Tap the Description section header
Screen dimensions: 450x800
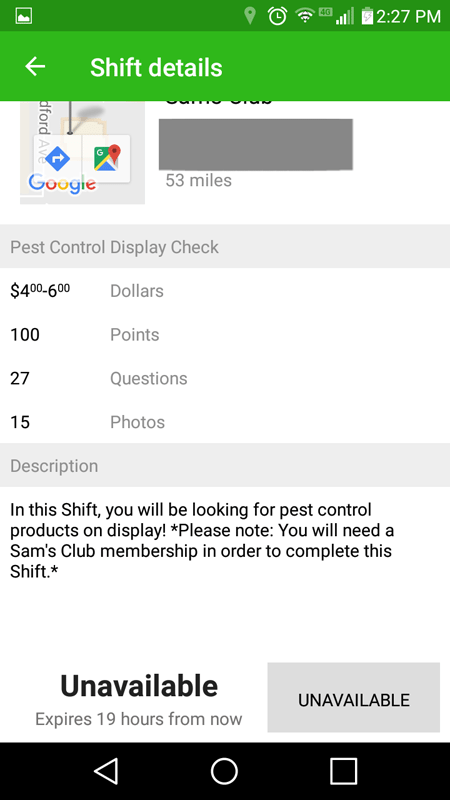225,465
